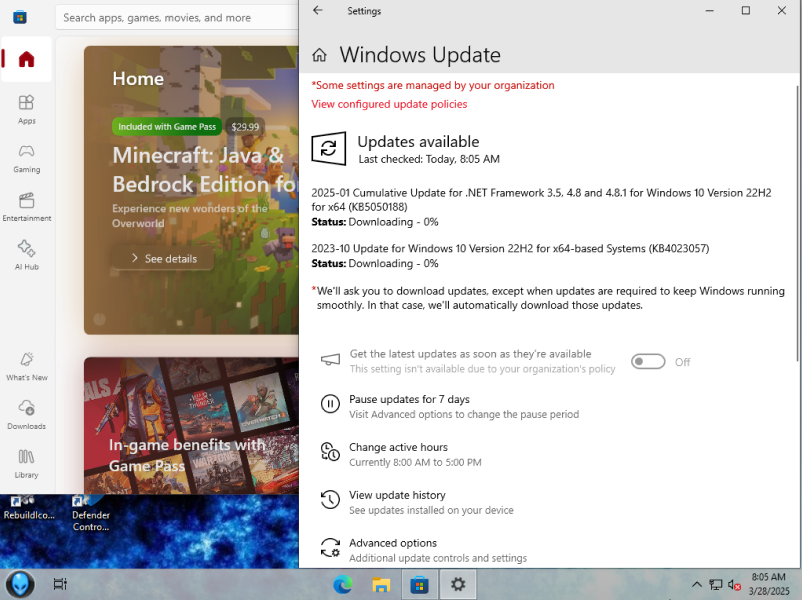Switch to Settings on the taskbar
The width and height of the screenshot is (802, 600).
pyautogui.click(x=458, y=584)
